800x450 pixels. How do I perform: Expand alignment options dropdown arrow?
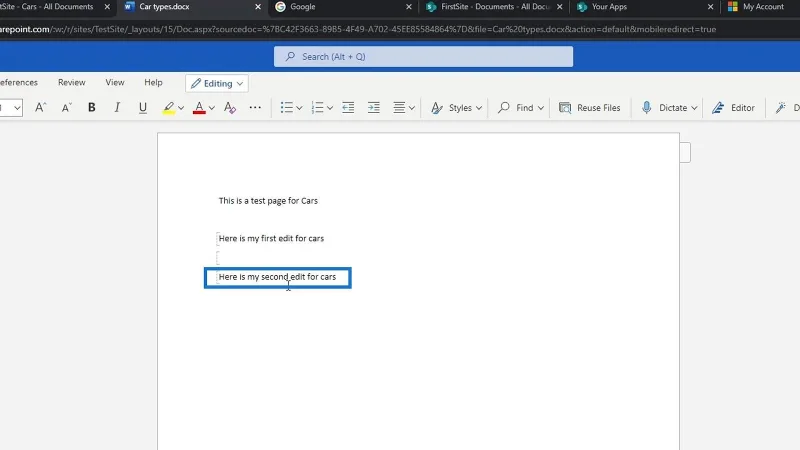pyautogui.click(x=412, y=108)
